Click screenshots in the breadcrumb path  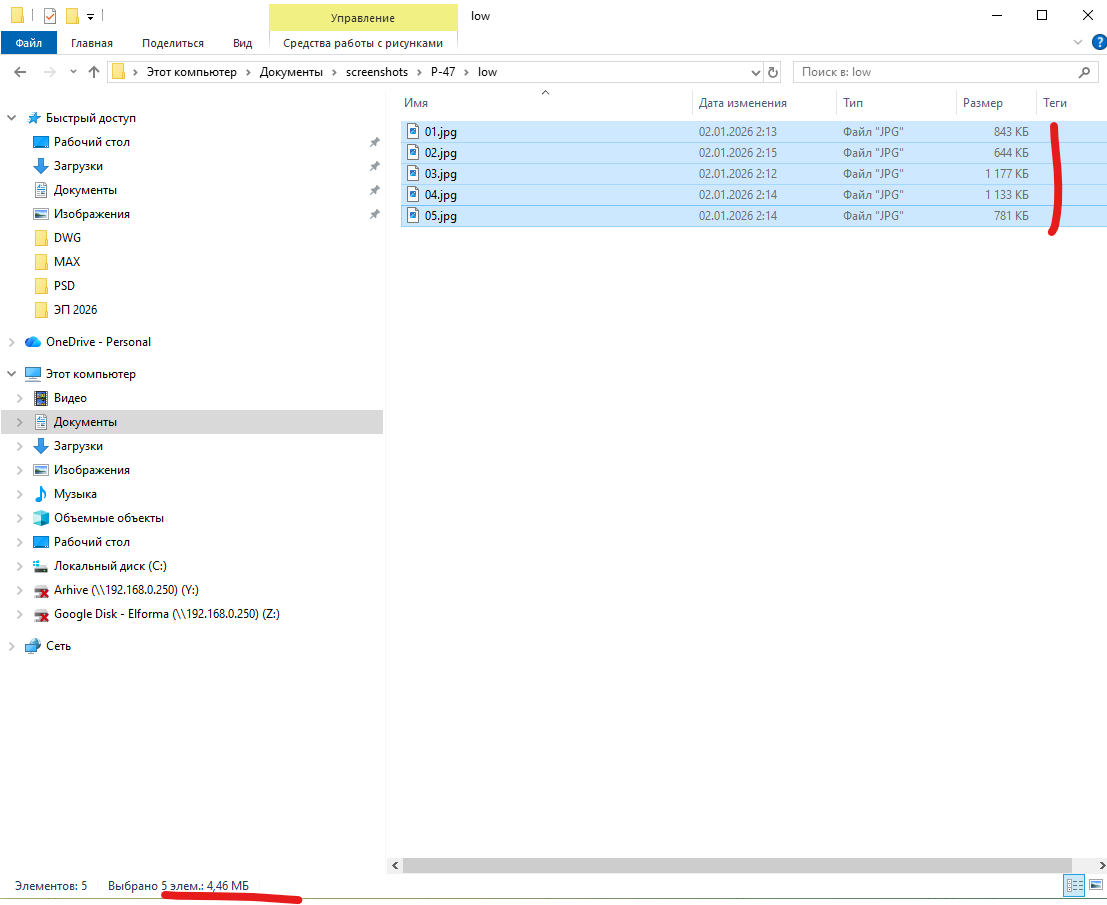376,72
